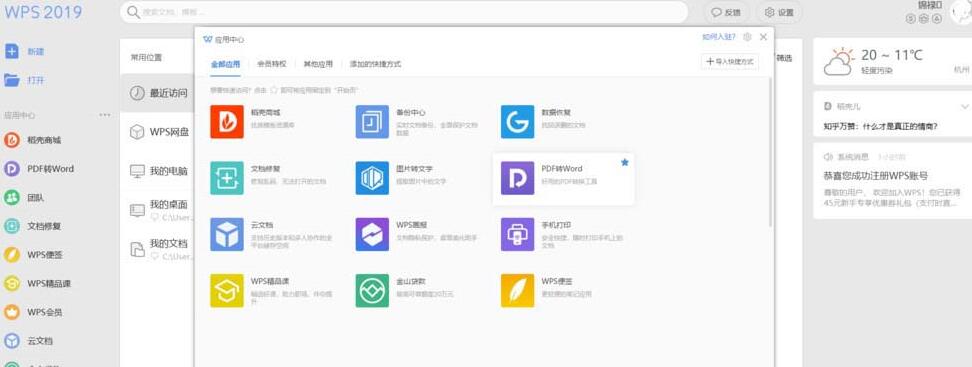Switch to the 会员特权 tab
The image size is (972, 367).
(272, 64)
